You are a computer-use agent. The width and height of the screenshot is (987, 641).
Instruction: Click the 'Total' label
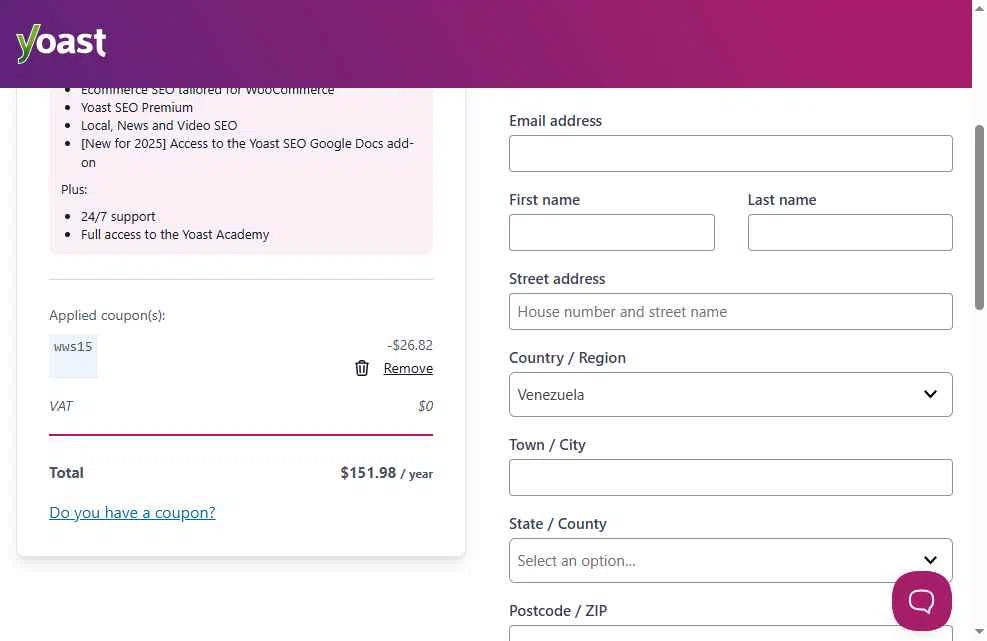[x=66, y=473]
